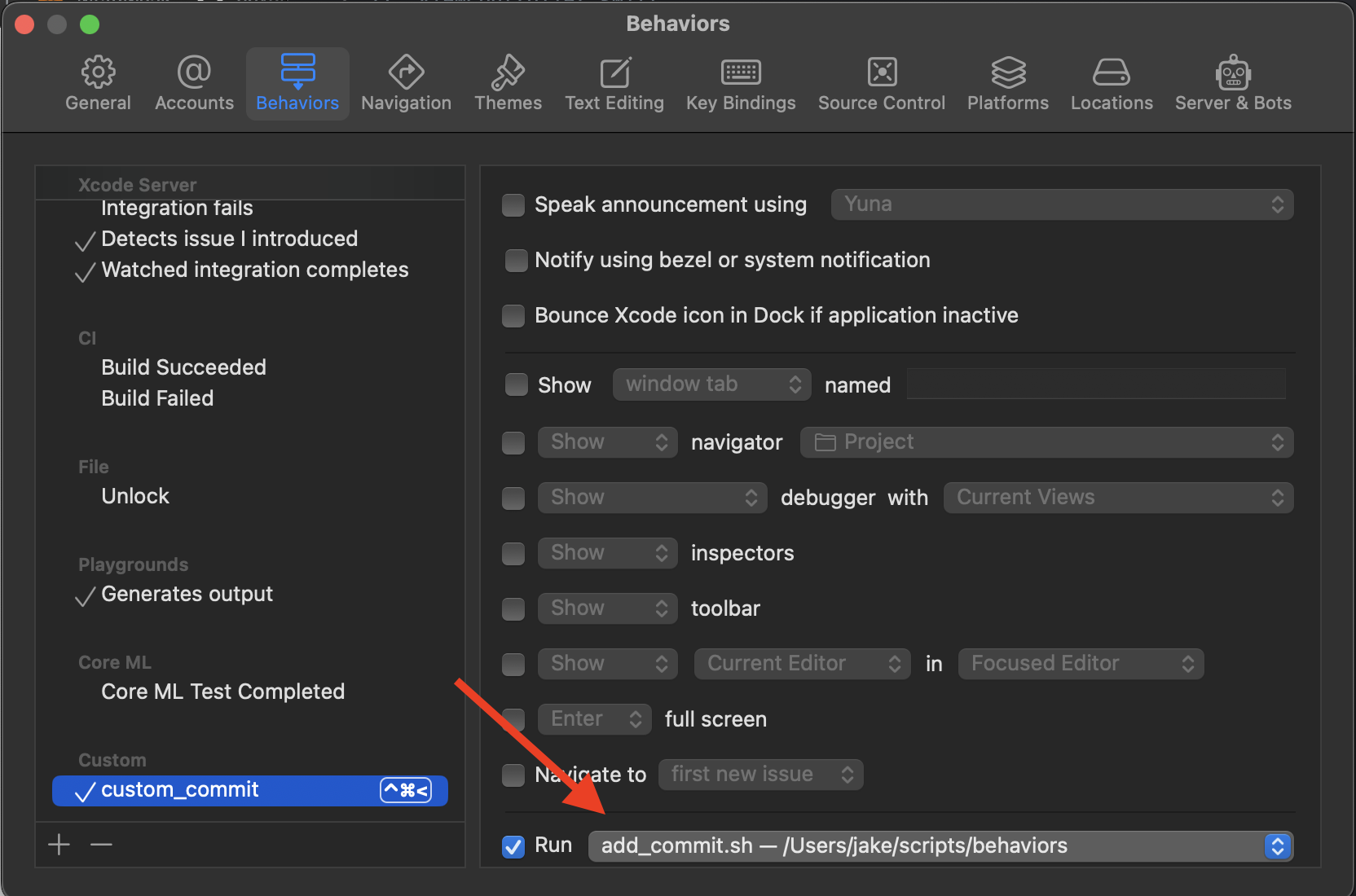Open the Current Editor dropdown

(x=802, y=664)
